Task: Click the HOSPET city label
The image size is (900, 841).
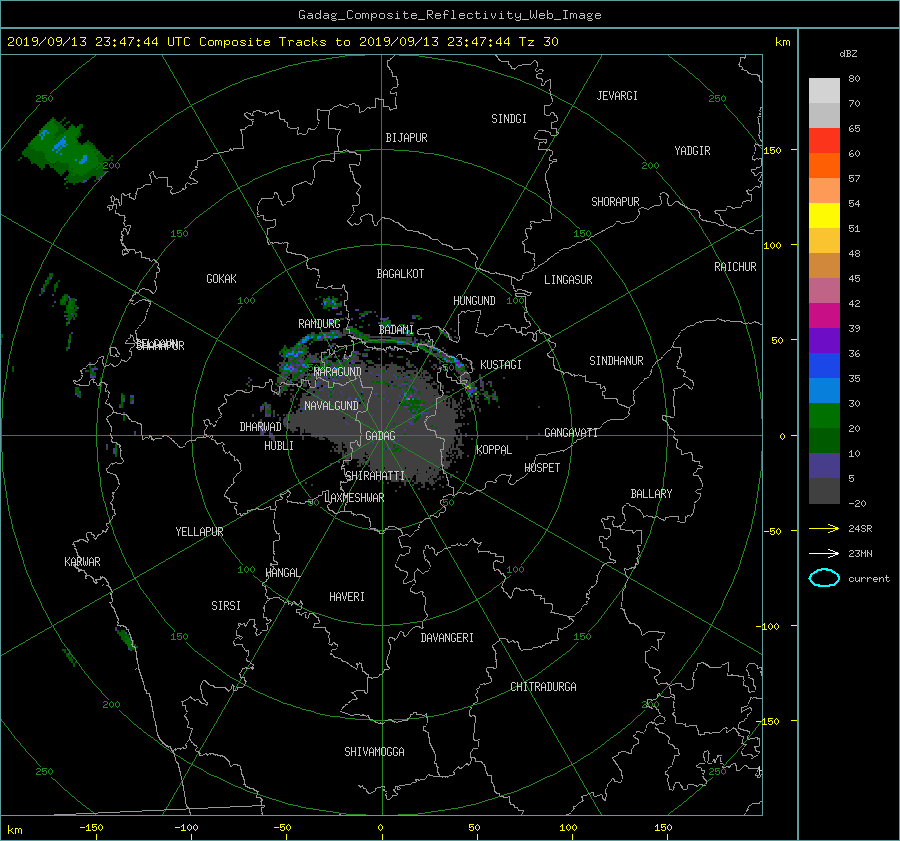Action: [x=542, y=468]
